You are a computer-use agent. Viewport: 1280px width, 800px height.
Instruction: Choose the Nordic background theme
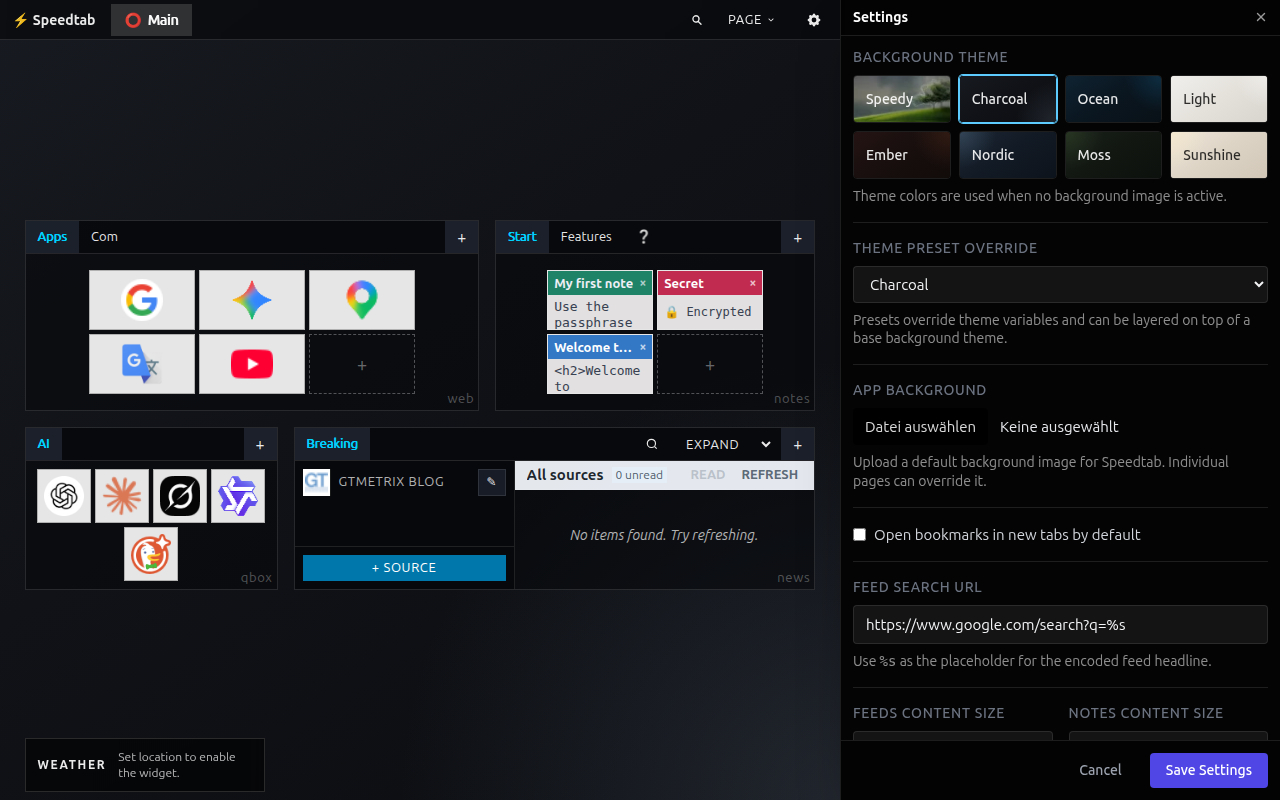click(1008, 155)
